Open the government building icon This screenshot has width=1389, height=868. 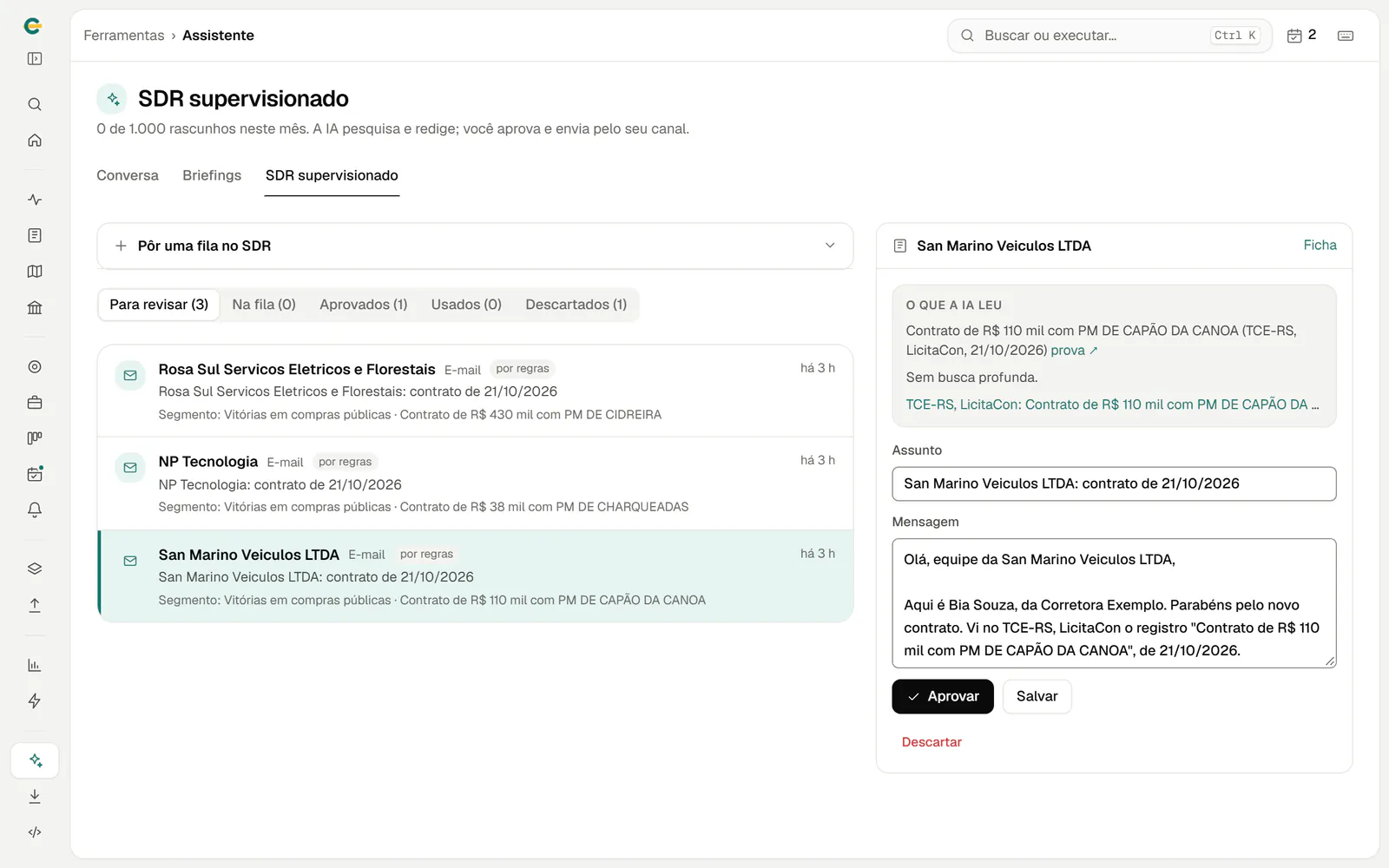(35, 307)
